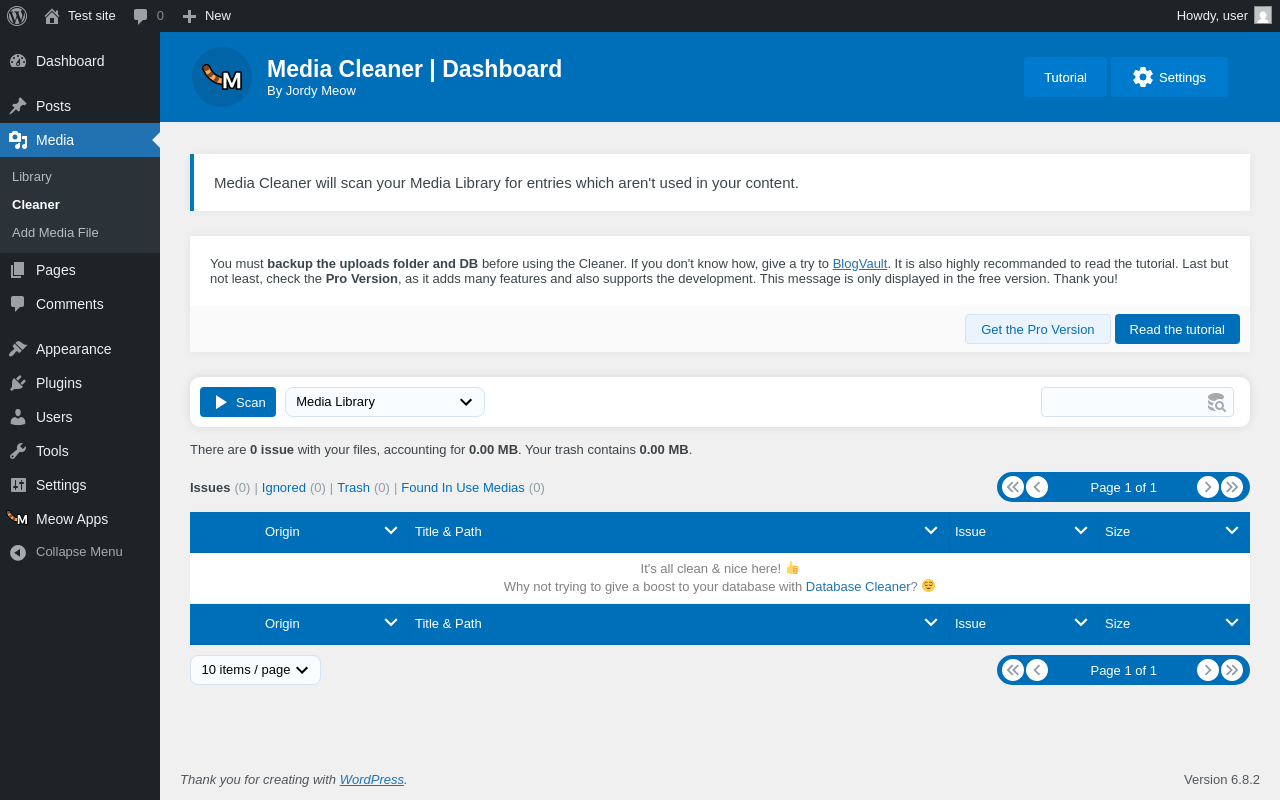Go to last page in top pagination
Screen dimensions: 1280x800
pos(1232,487)
